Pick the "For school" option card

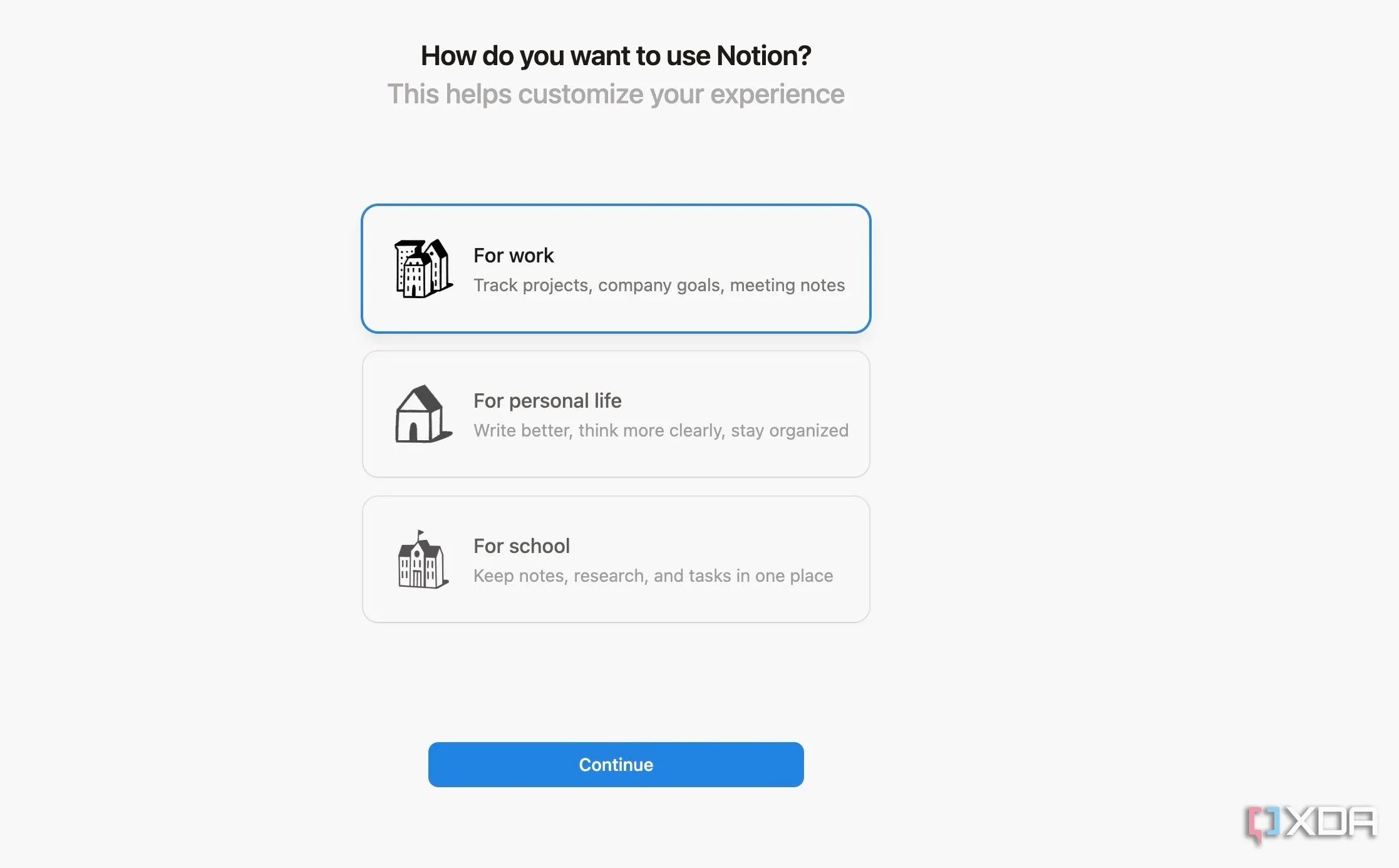[x=616, y=559]
